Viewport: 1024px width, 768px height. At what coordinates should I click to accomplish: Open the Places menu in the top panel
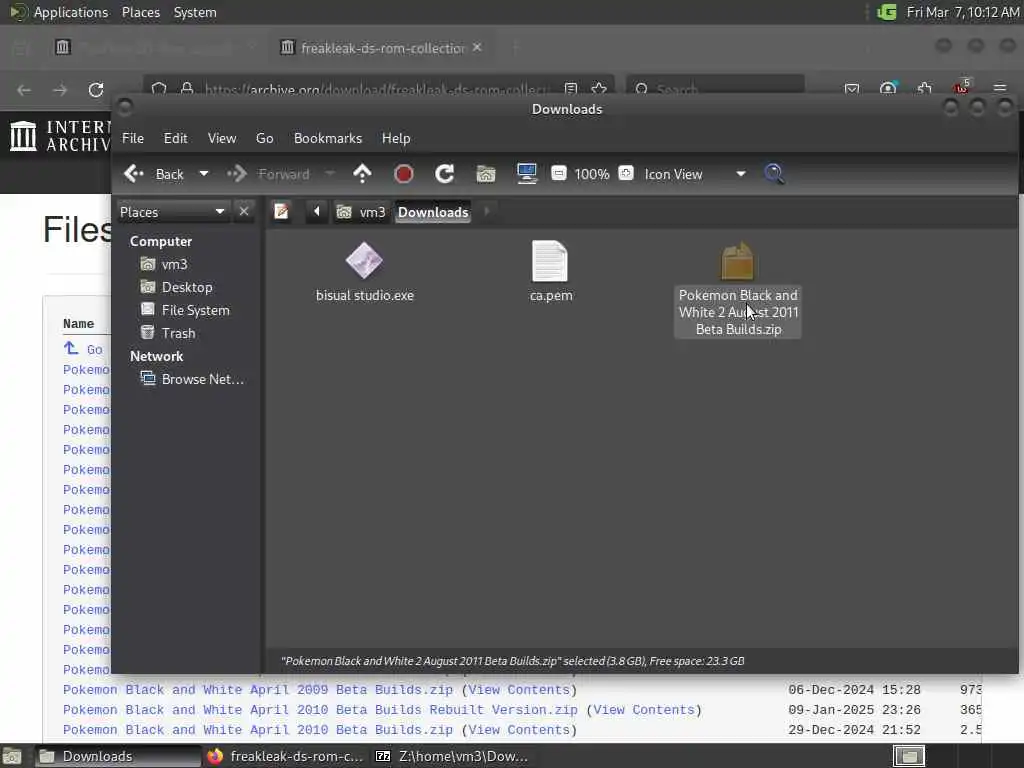click(x=140, y=12)
